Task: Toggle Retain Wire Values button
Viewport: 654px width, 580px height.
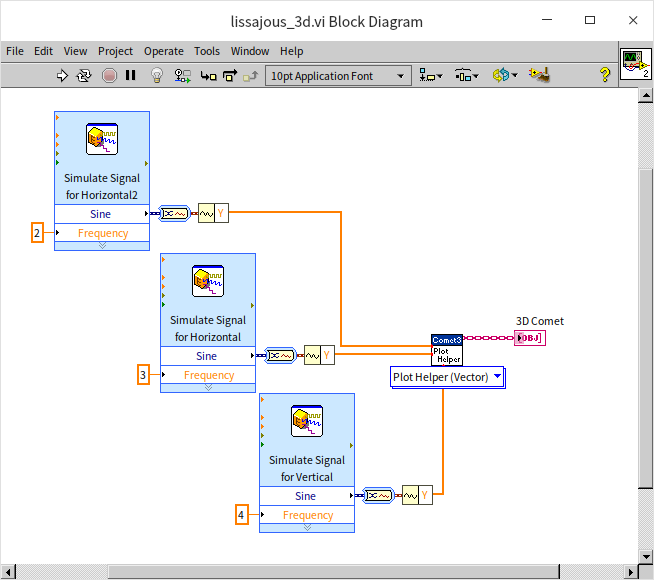Action: click(182, 75)
